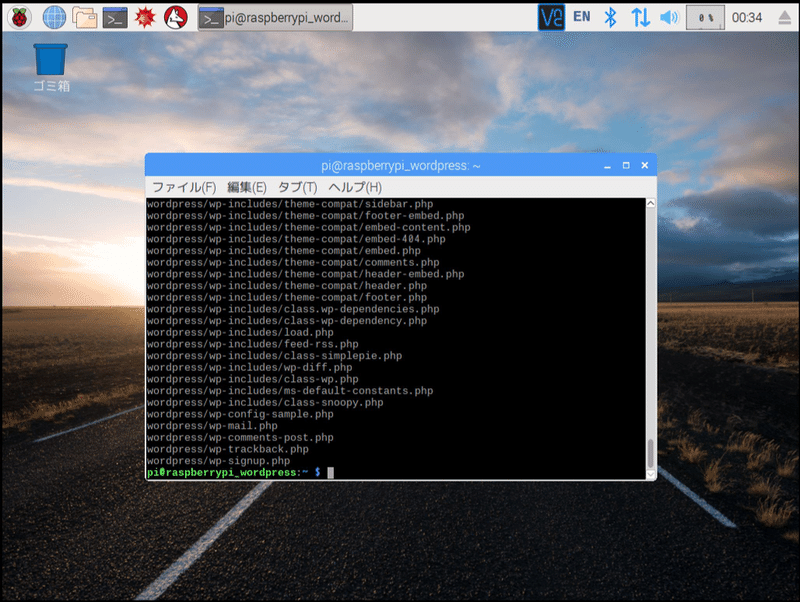The height and width of the screenshot is (602, 800).
Task: Open the file manager folder icon
Action: tap(85, 18)
